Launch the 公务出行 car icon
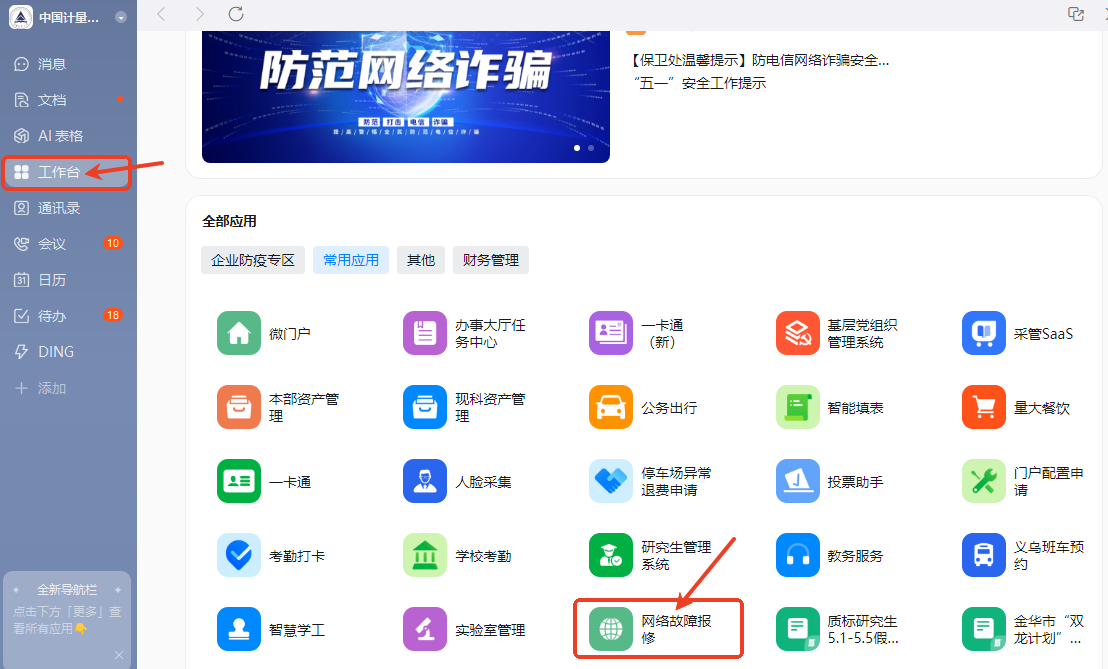Screen dimensions: 1108x669 click(611, 408)
